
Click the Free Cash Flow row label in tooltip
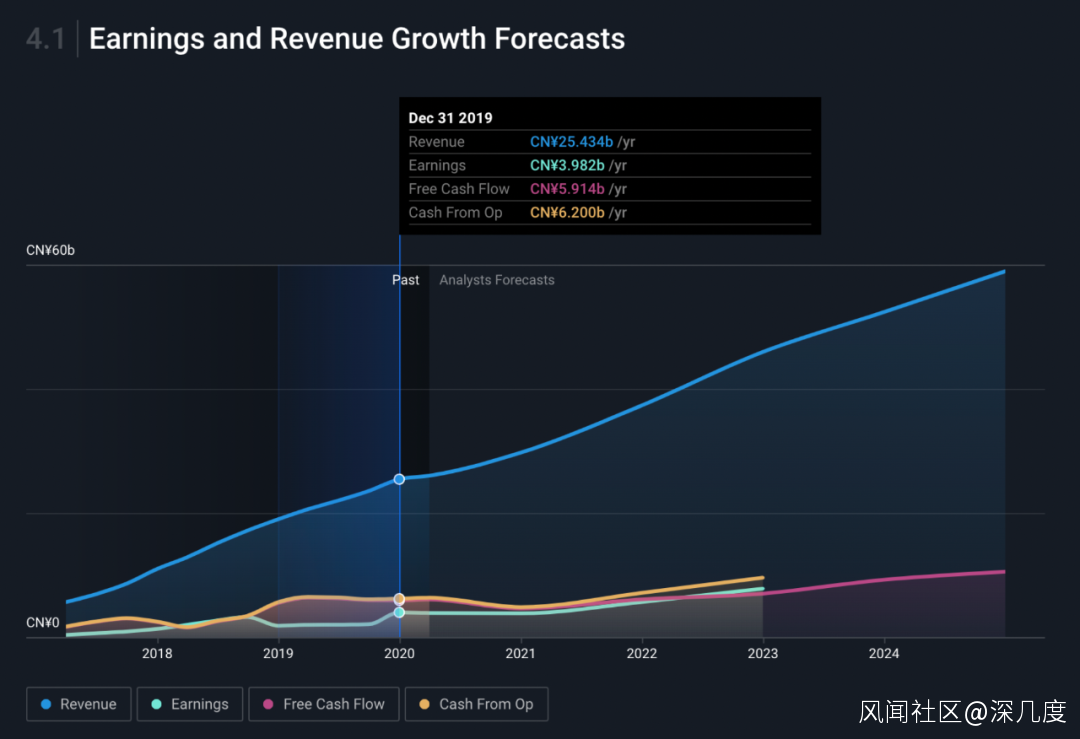point(459,189)
